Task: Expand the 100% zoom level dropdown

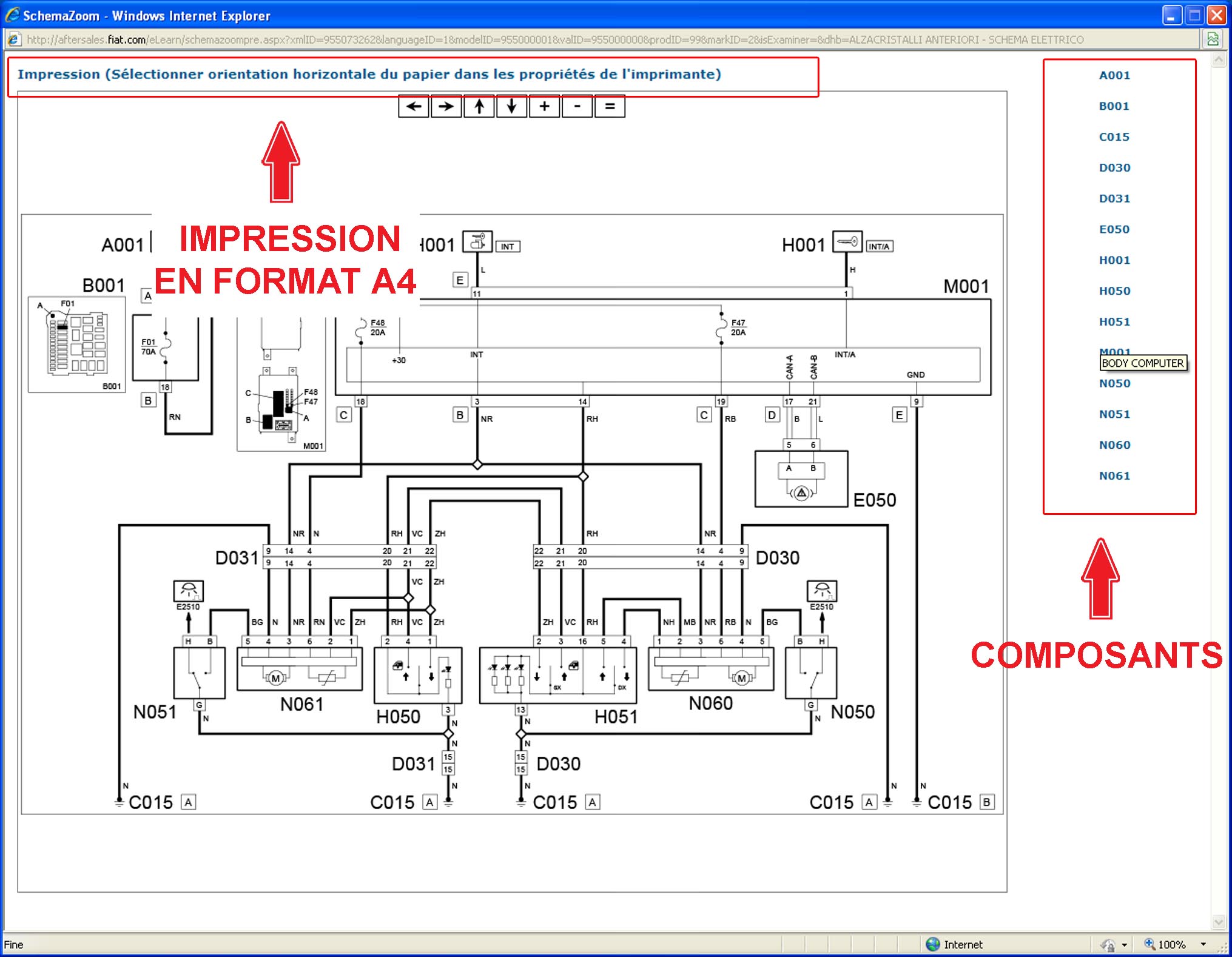Action: pyautogui.click(x=1203, y=944)
